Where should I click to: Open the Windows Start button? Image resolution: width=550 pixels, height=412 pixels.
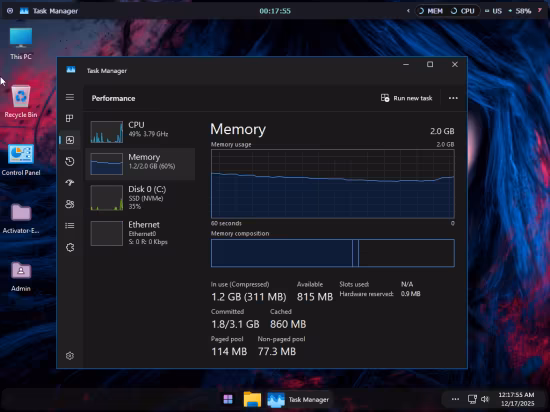[x=228, y=399]
